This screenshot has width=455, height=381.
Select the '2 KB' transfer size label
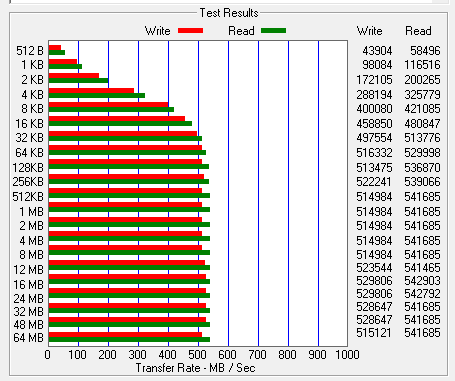pos(32,80)
